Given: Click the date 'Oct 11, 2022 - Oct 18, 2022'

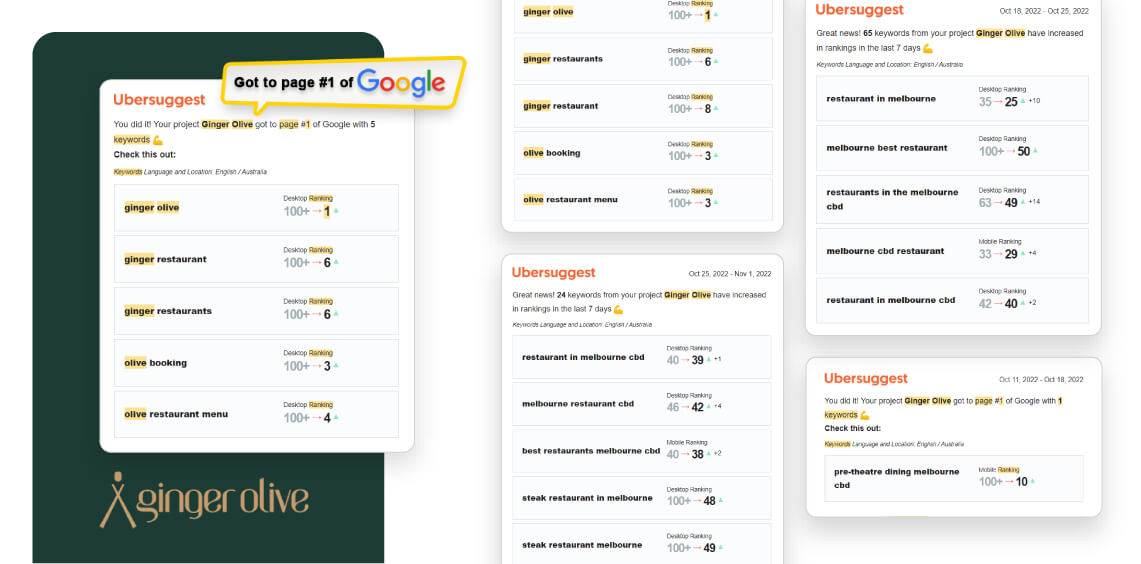Looking at the screenshot, I should (1041, 380).
